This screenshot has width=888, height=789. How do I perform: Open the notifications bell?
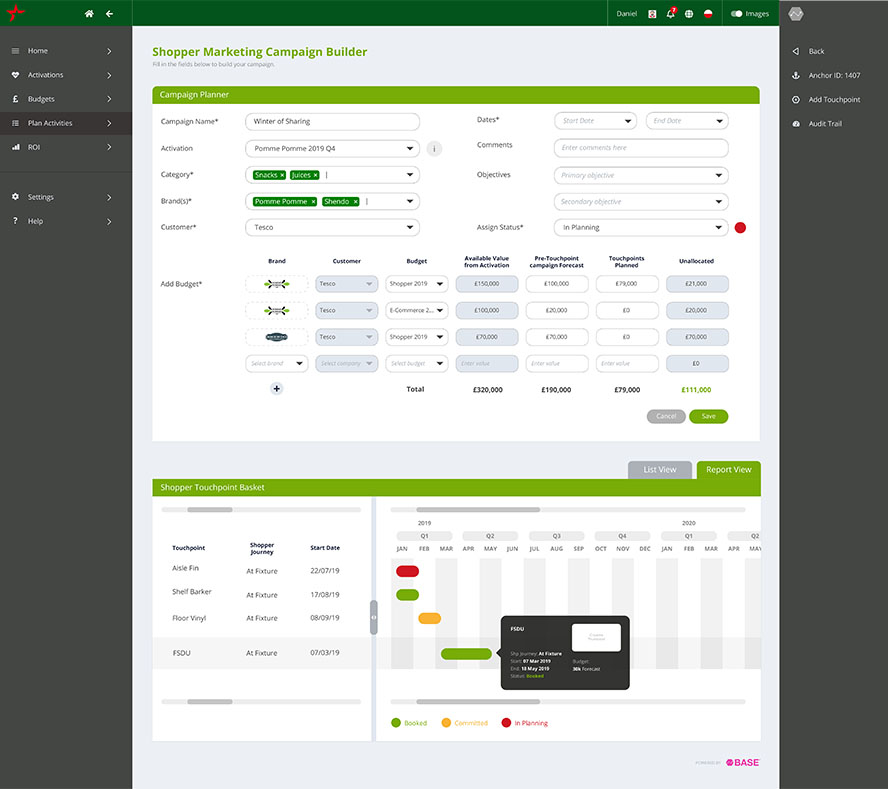(x=671, y=14)
